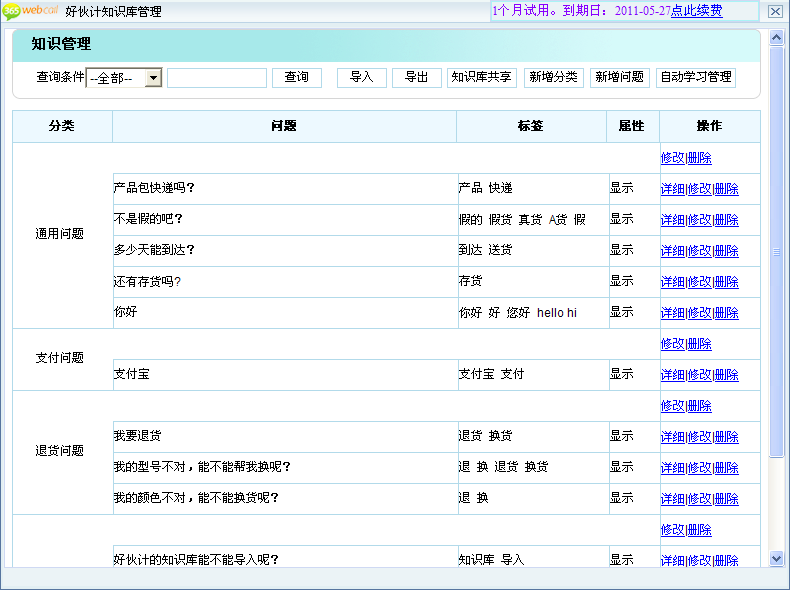Open 详细 for 还有存货吗 row

(x=673, y=282)
